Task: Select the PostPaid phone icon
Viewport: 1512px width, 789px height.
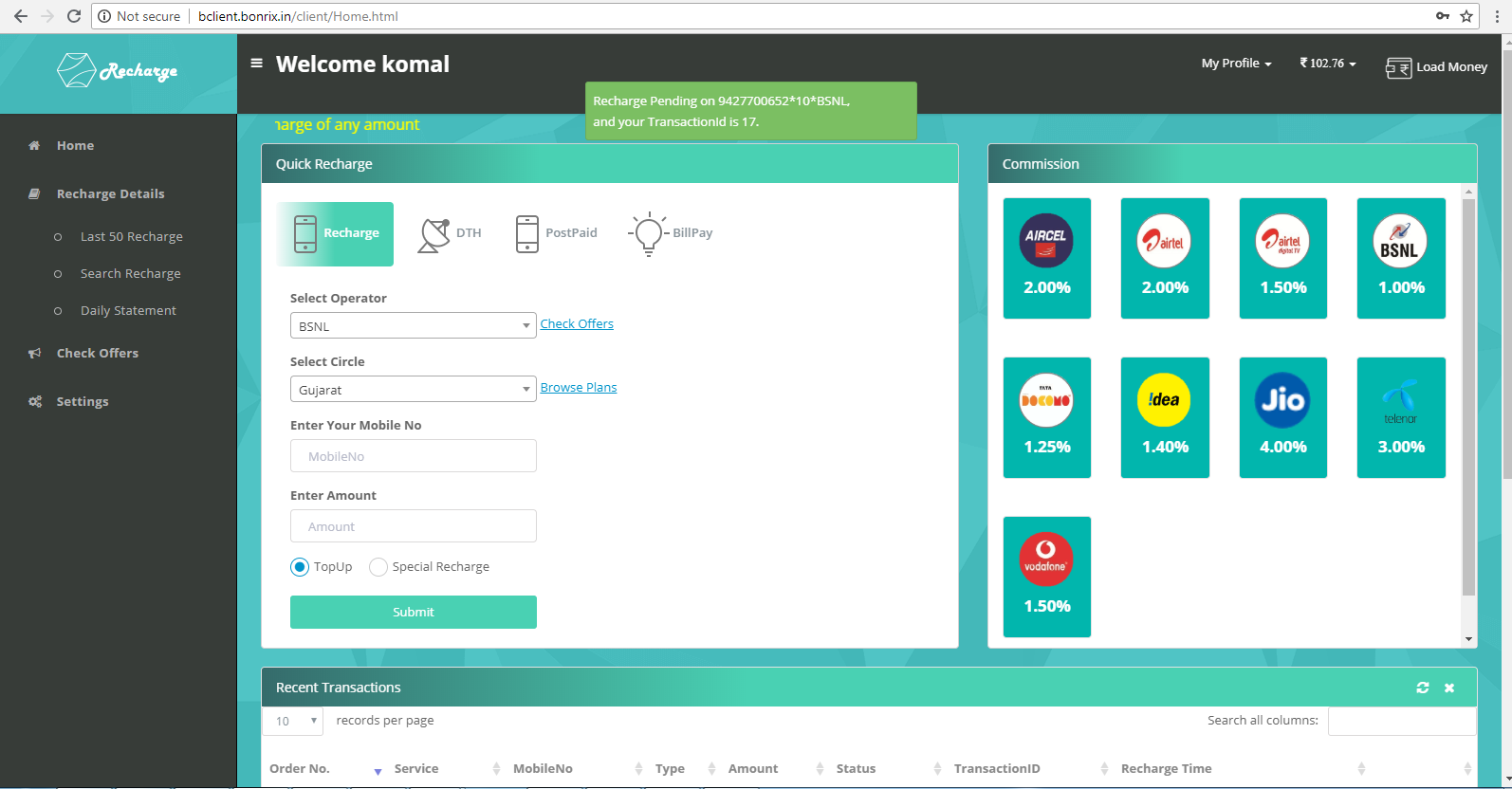Action: tap(527, 233)
